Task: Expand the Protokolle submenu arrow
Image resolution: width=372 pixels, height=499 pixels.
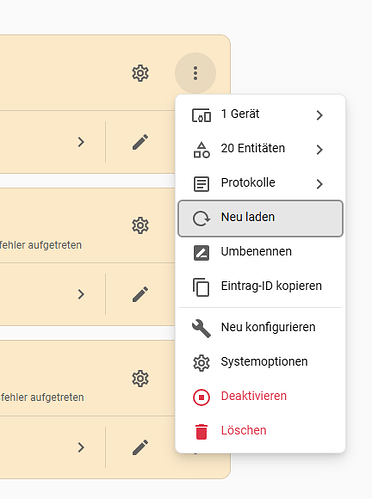Action: 319,184
